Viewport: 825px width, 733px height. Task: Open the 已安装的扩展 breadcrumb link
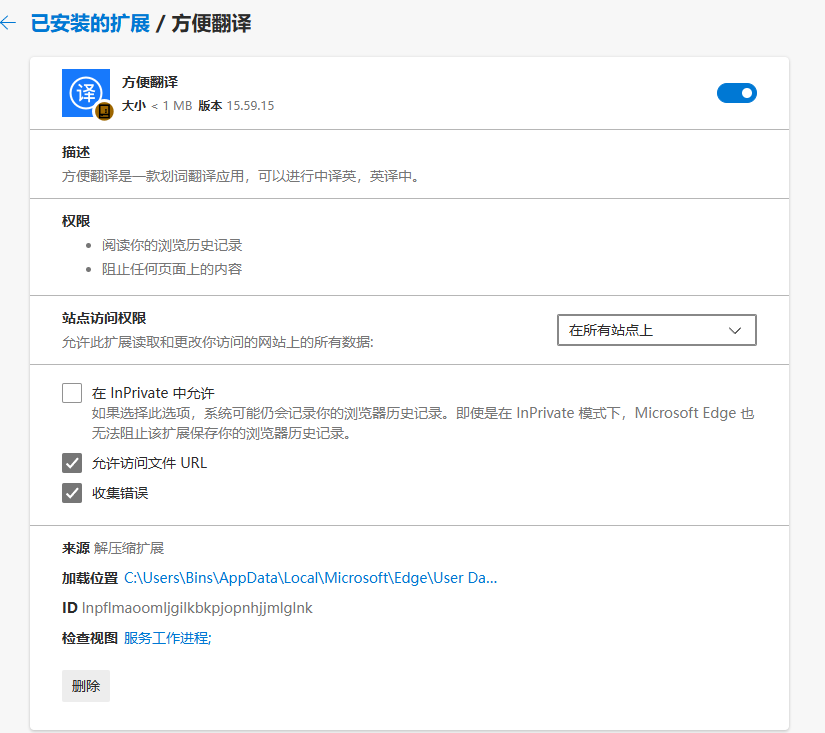90,24
